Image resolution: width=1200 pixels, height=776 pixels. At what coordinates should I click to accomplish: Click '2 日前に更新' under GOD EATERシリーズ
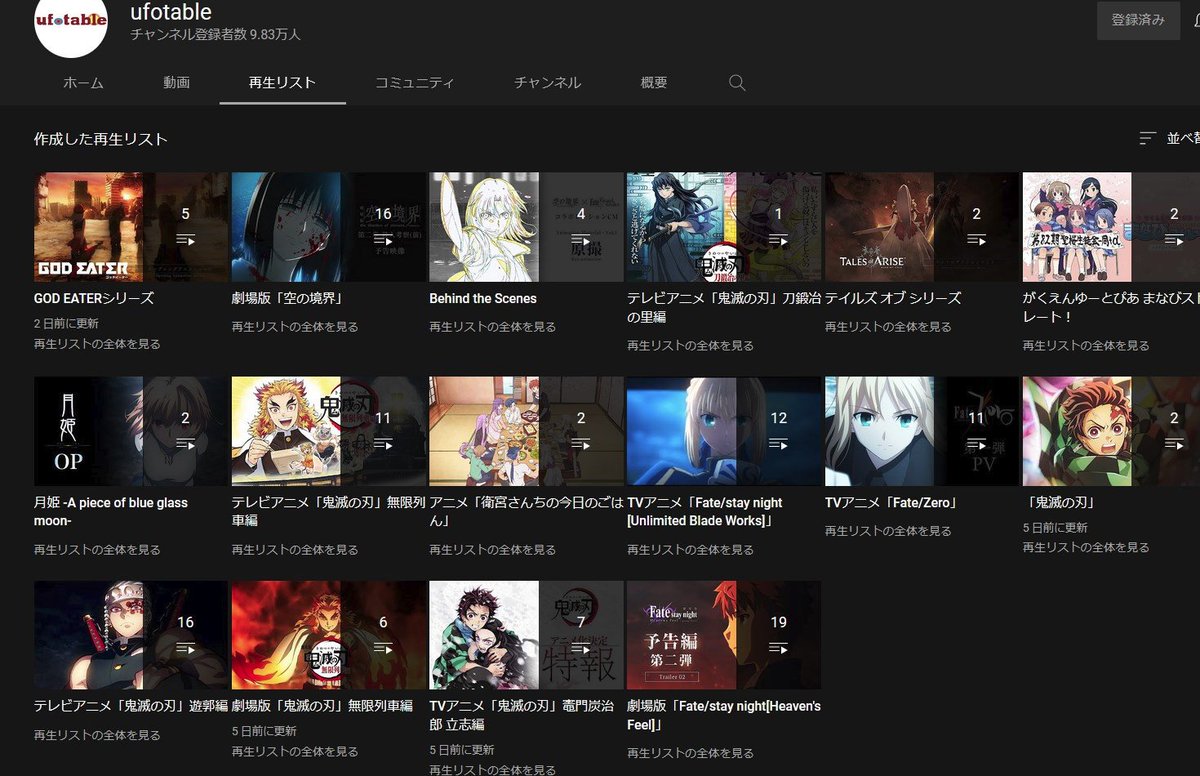pyautogui.click(x=66, y=324)
